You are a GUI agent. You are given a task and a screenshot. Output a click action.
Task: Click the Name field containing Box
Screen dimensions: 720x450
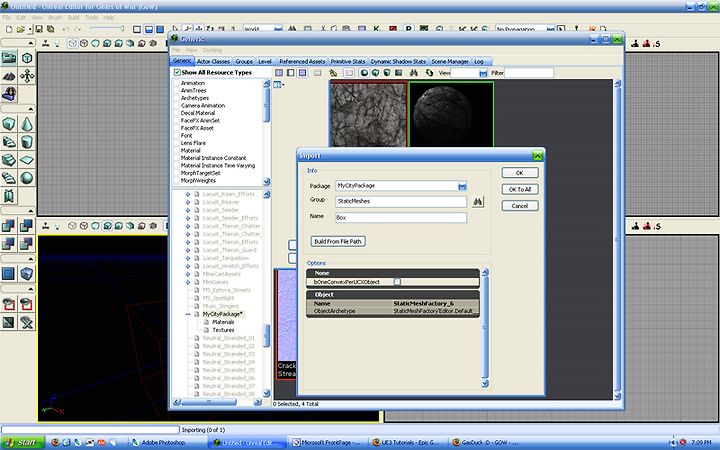click(401, 218)
